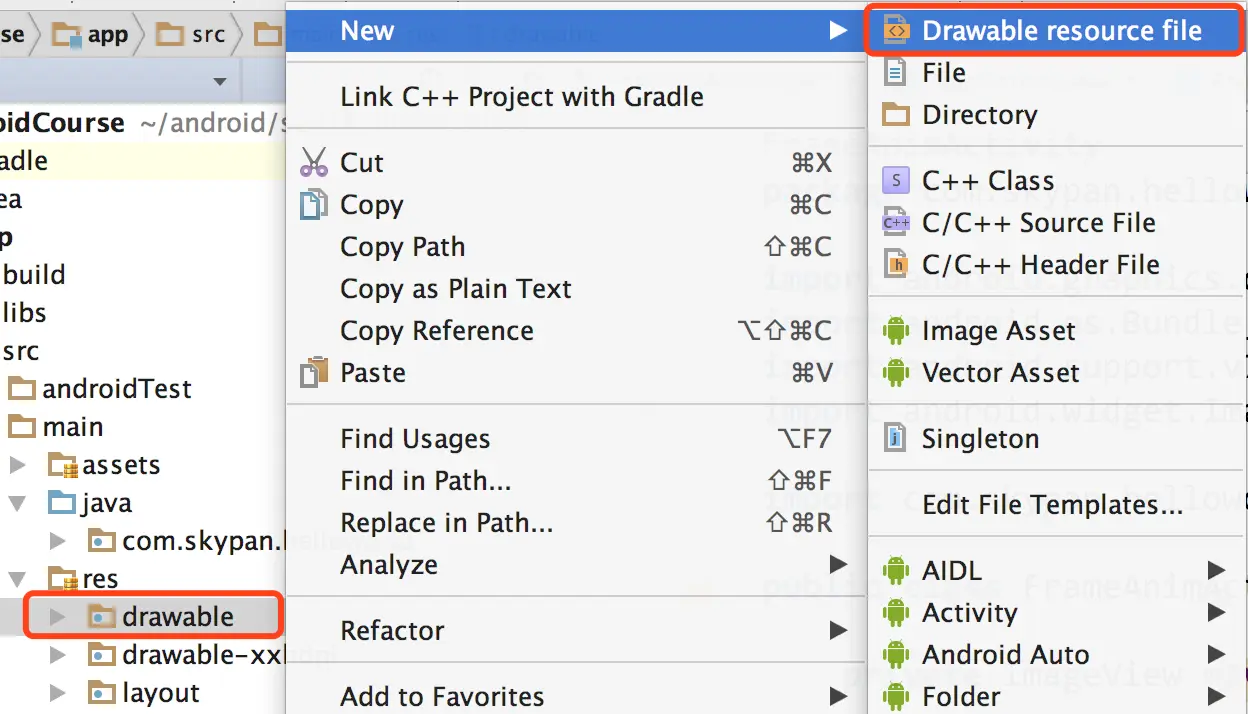1248x714 pixels.
Task: Click Link C++ Project with Gradle
Action: (x=521, y=97)
